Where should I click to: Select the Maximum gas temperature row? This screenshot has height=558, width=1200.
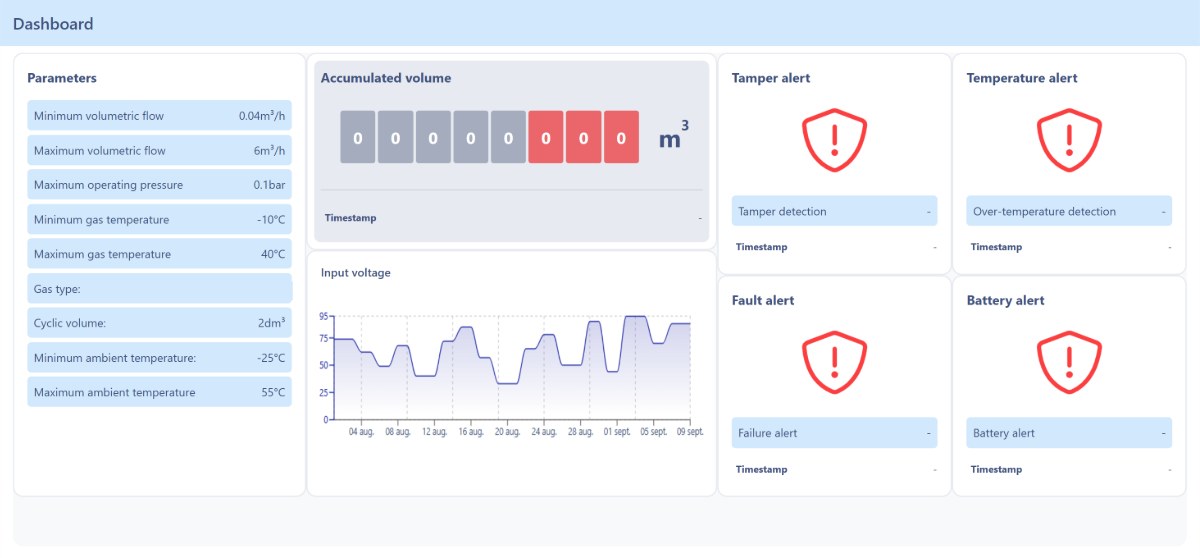coord(159,254)
